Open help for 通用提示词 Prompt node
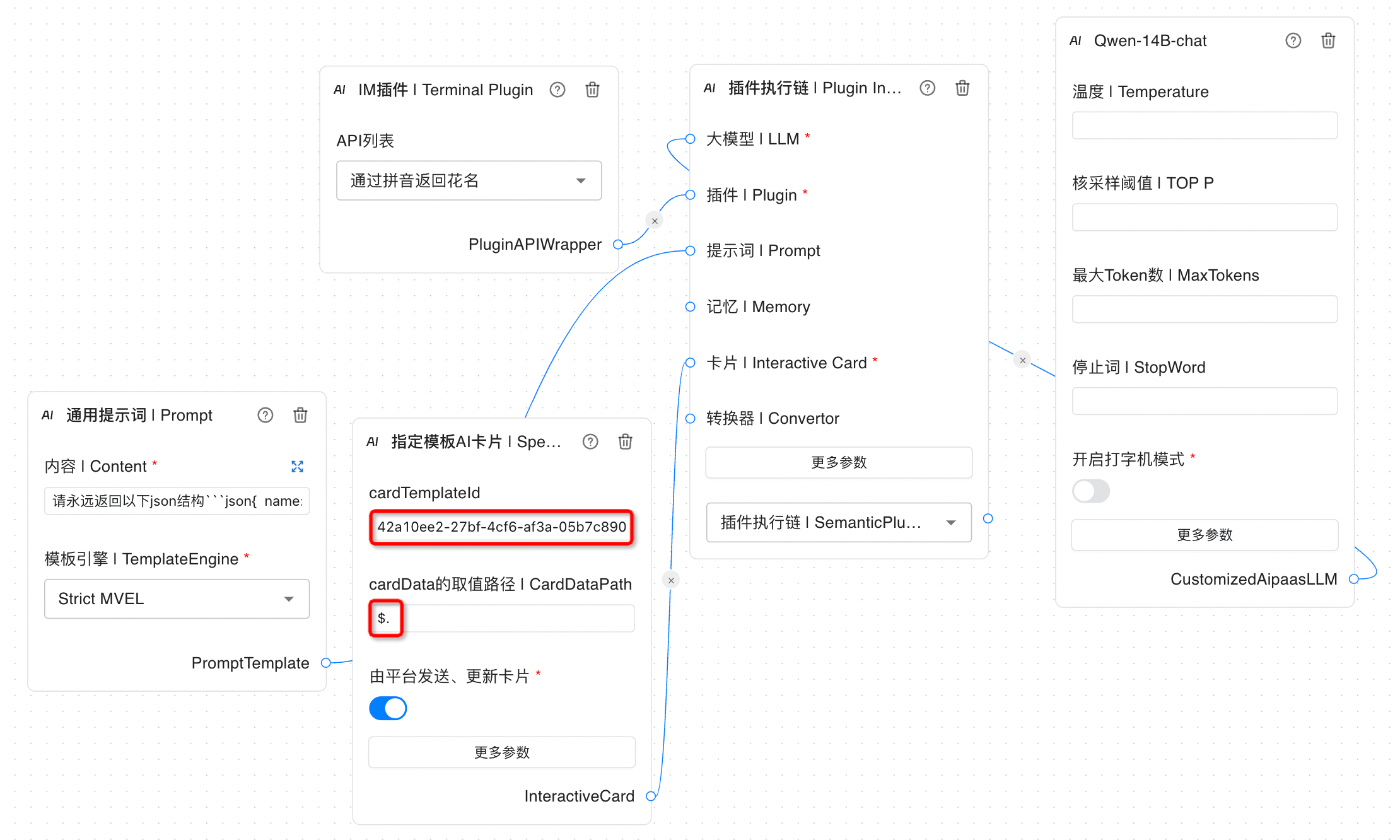This screenshot has height=840, width=1400. click(x=265, y=415)
